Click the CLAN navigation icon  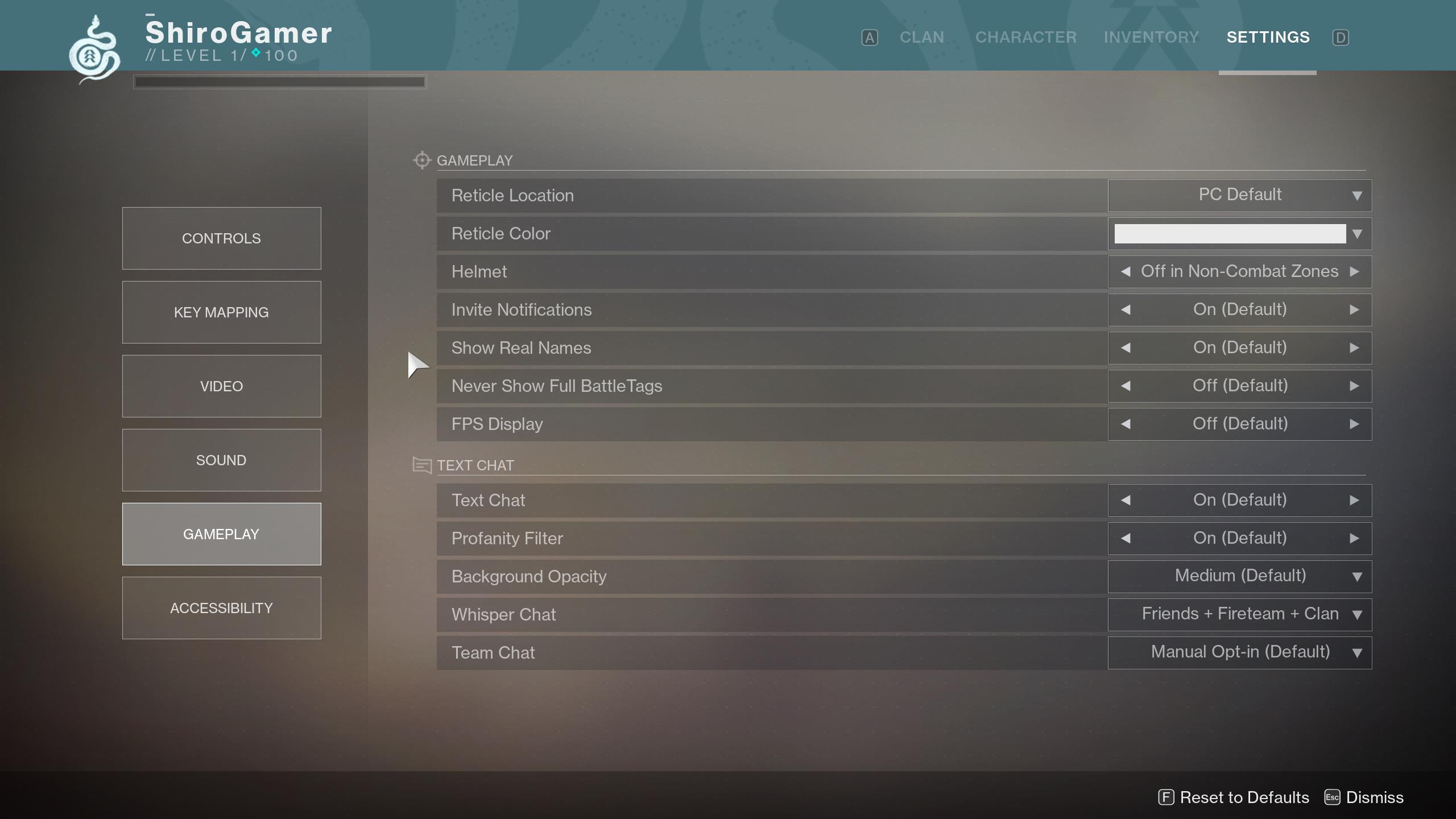point(921,37)
